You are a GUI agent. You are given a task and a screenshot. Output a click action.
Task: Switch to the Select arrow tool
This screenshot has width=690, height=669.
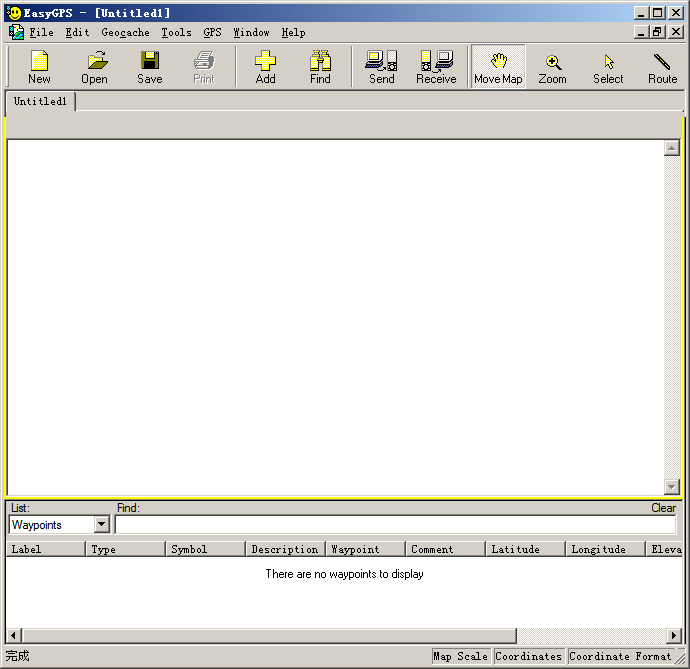coord(608,67)
